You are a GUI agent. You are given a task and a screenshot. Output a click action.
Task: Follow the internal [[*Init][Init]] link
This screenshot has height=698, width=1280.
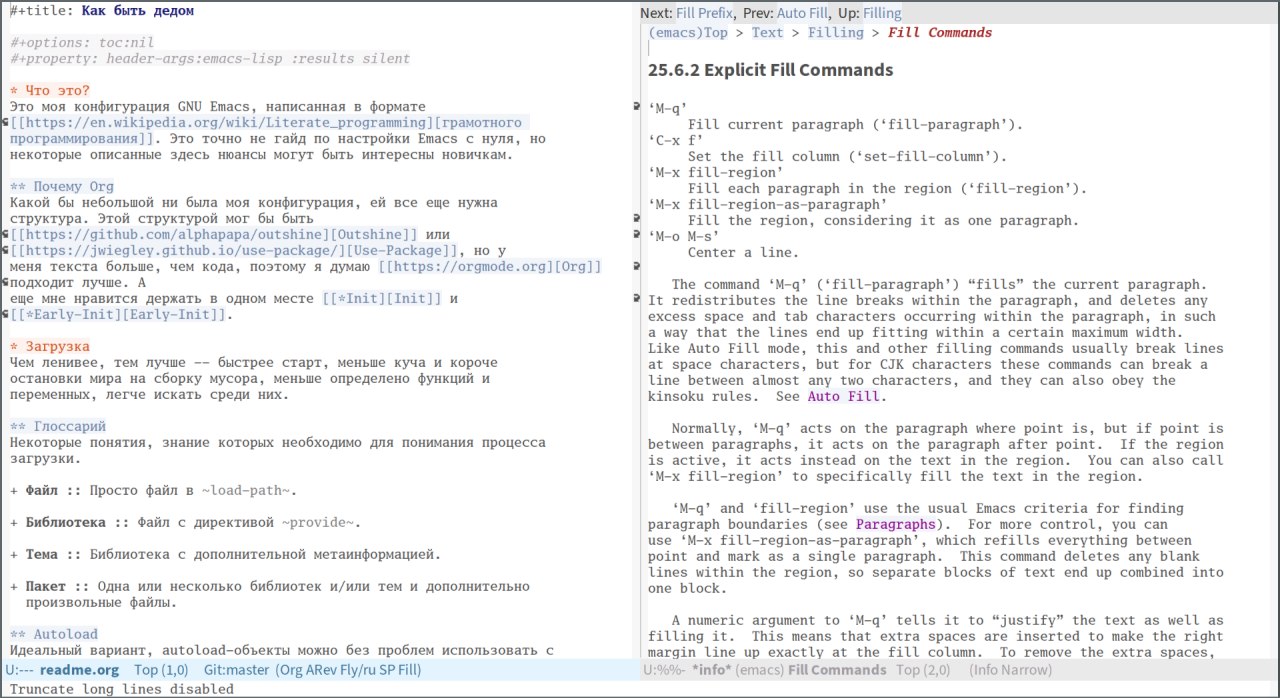point(382,299)
